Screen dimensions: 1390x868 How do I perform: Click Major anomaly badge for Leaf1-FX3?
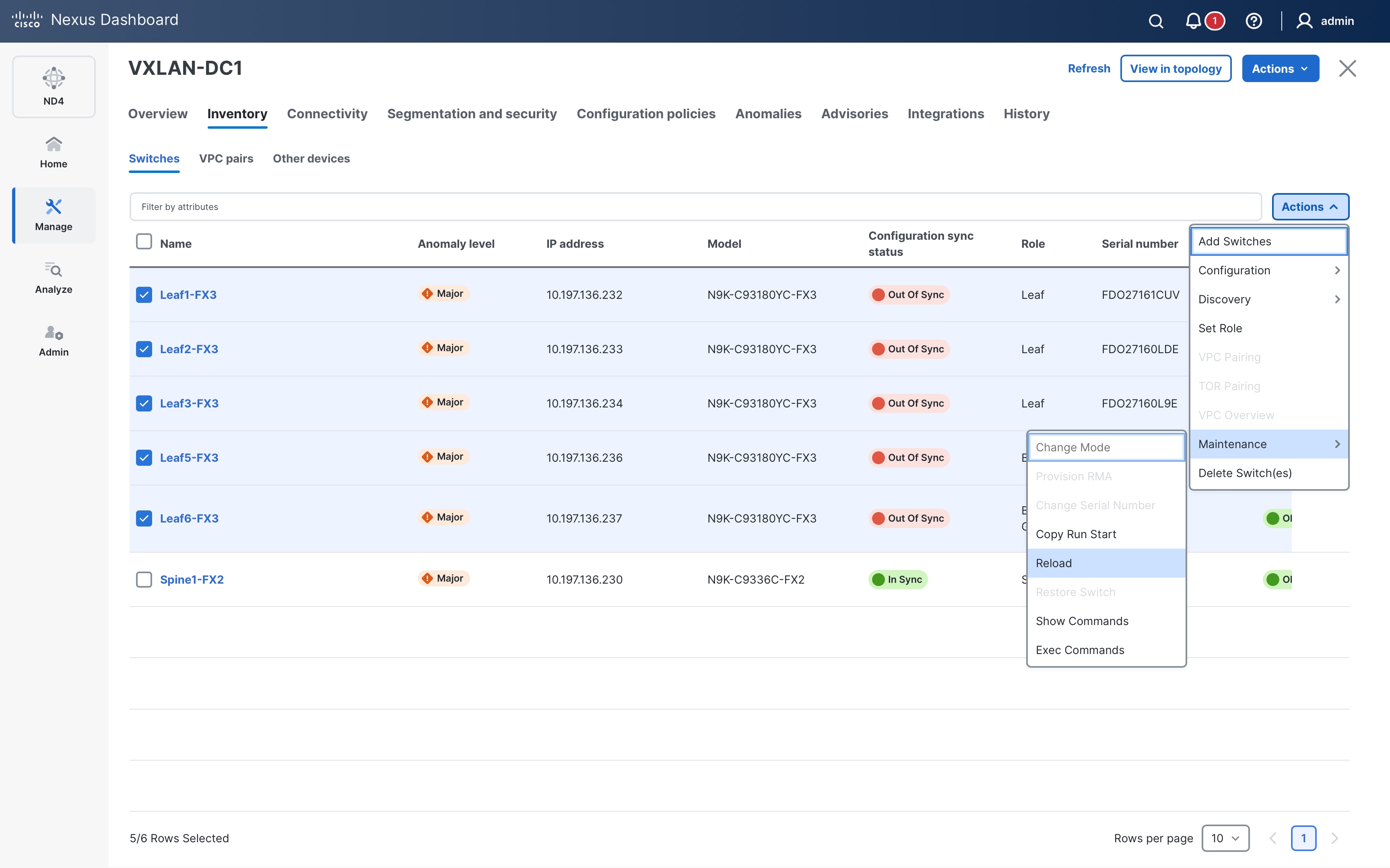443,293
